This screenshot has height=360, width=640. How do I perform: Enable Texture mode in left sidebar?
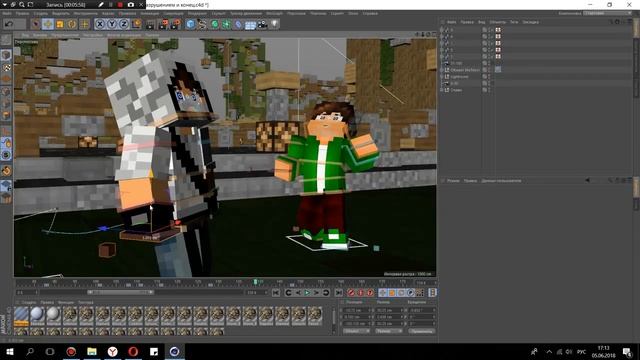point(6,67)
